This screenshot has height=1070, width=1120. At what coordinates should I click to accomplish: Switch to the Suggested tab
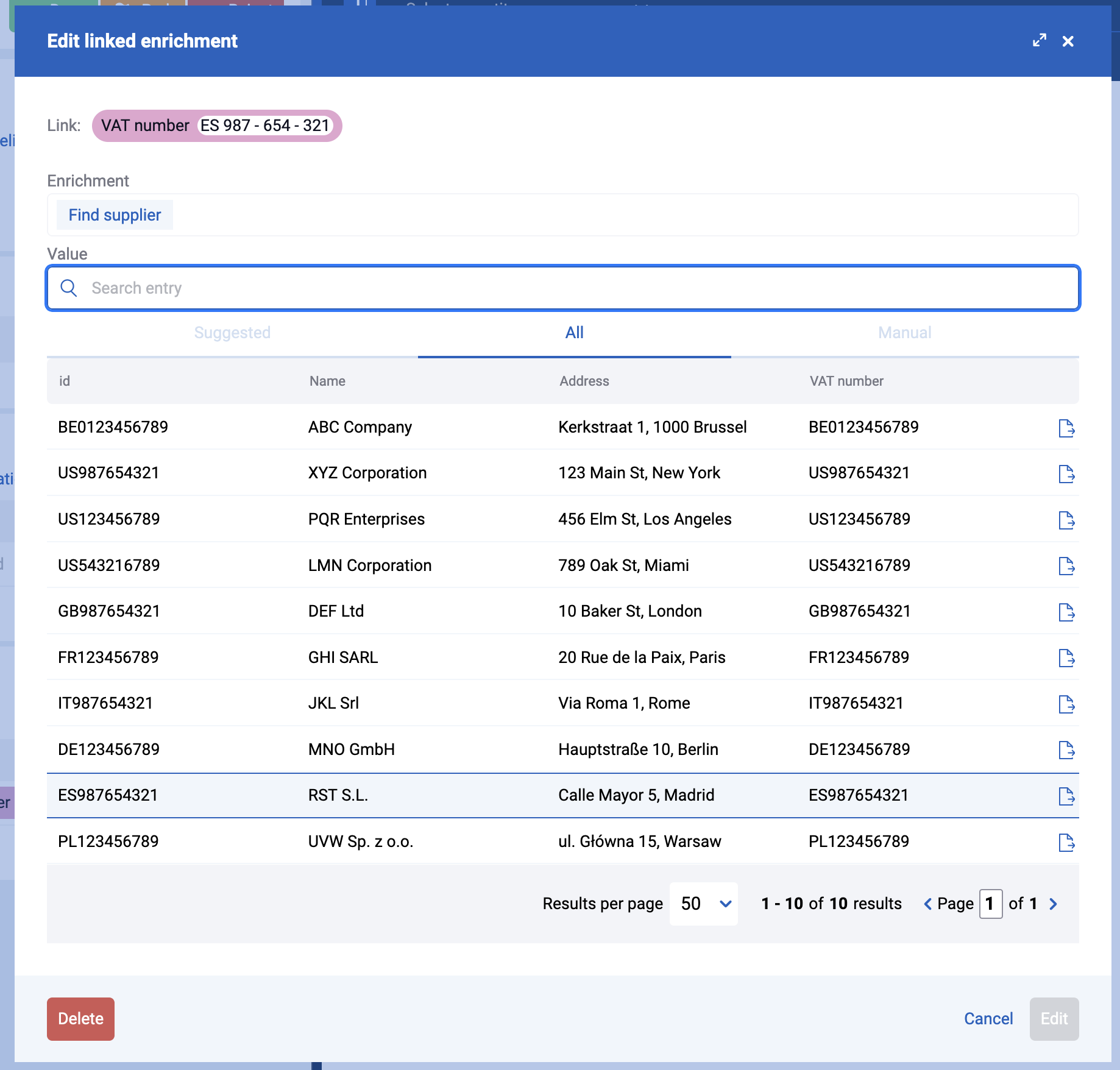click(232, 333)
